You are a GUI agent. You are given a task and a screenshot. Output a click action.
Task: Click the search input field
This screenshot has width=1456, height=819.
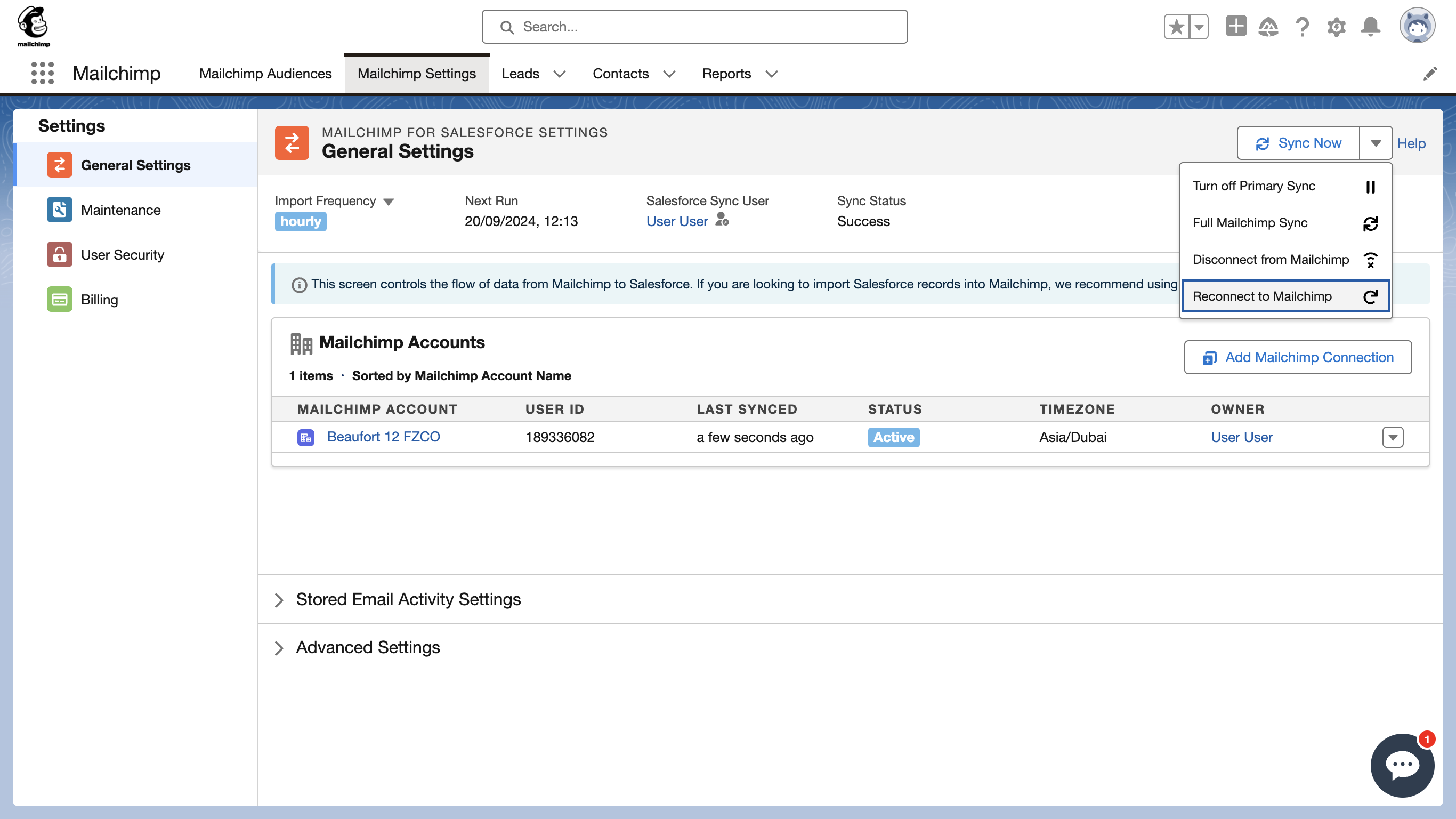coord(694,27)
